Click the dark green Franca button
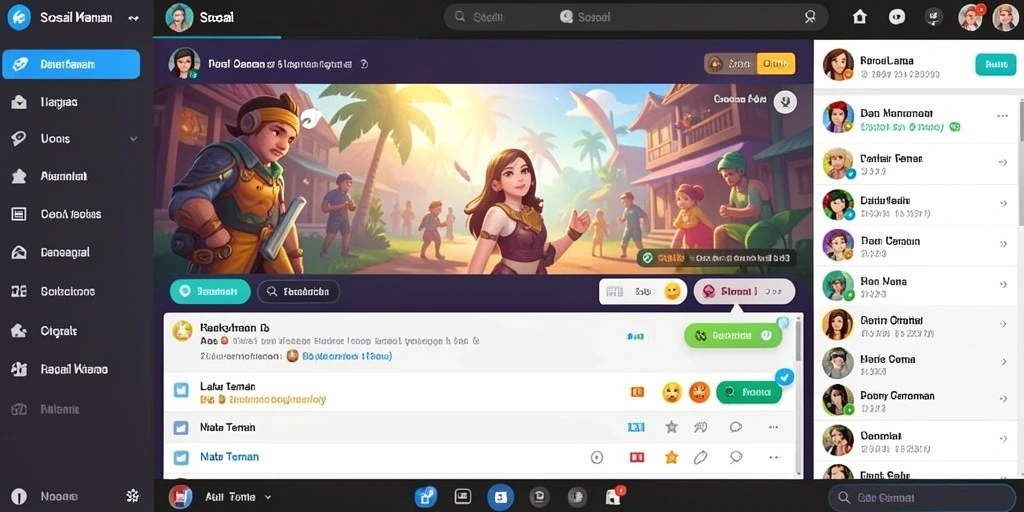Viewport: 1024px width, 512px height. pyautogui.click(x=748, y=392)
